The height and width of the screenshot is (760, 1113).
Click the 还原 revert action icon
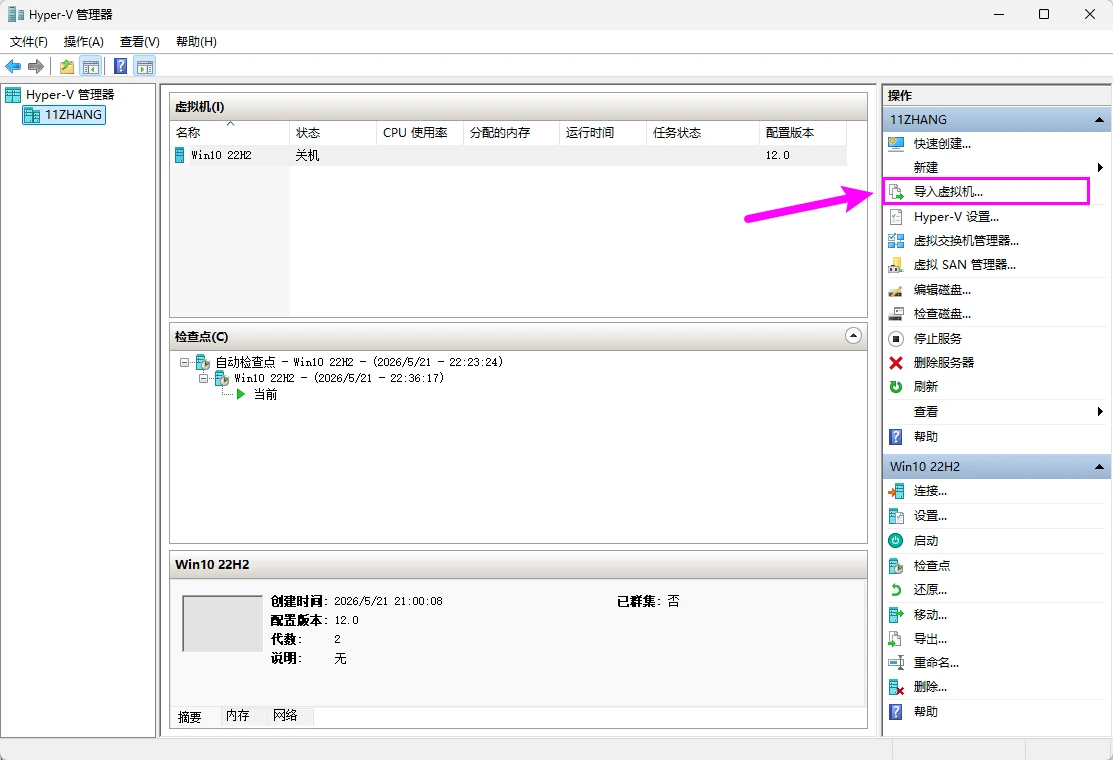pyautogui.click(x=896, y=590)
